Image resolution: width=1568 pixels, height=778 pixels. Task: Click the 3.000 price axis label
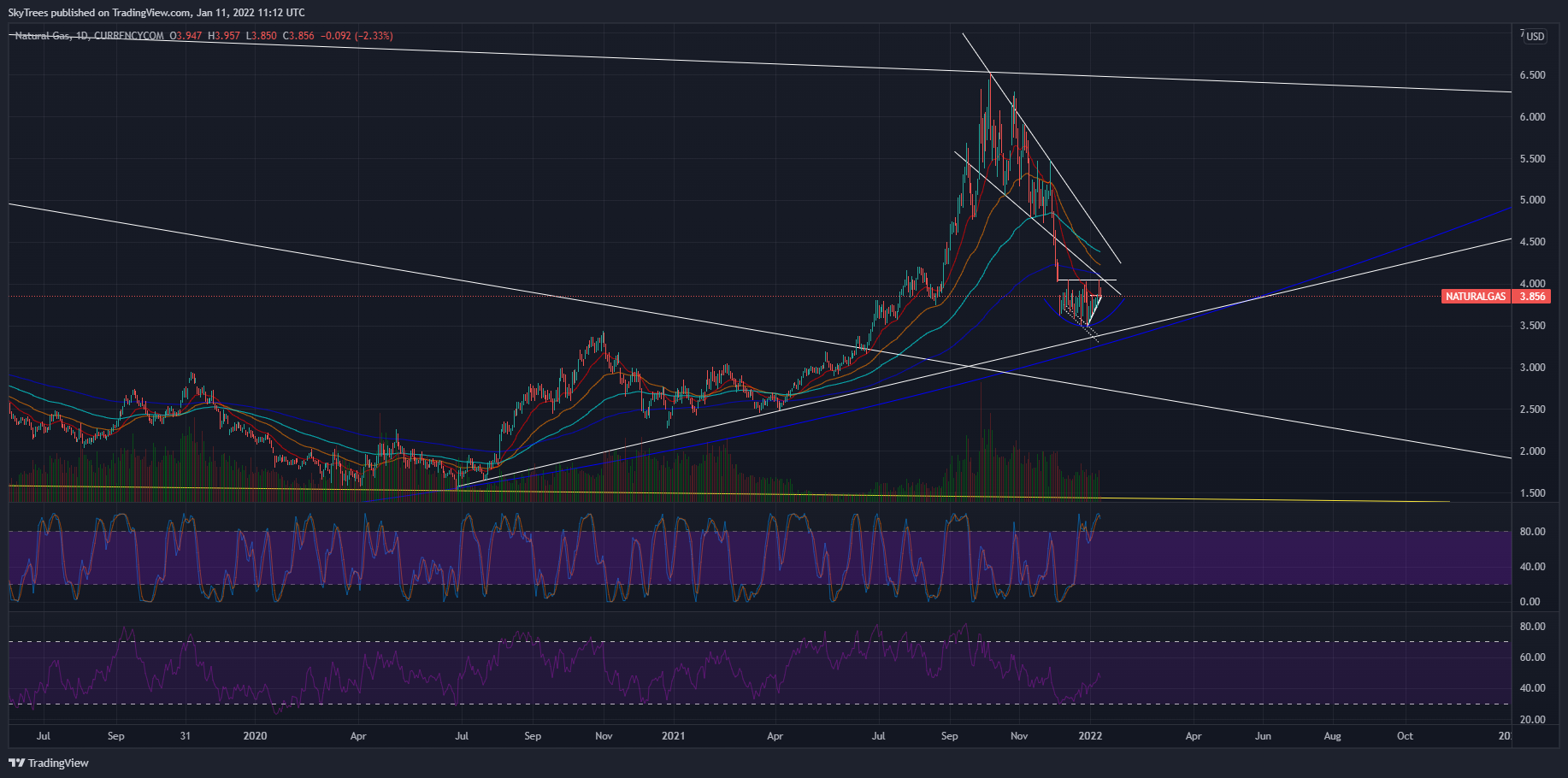tap(1532, 368)
